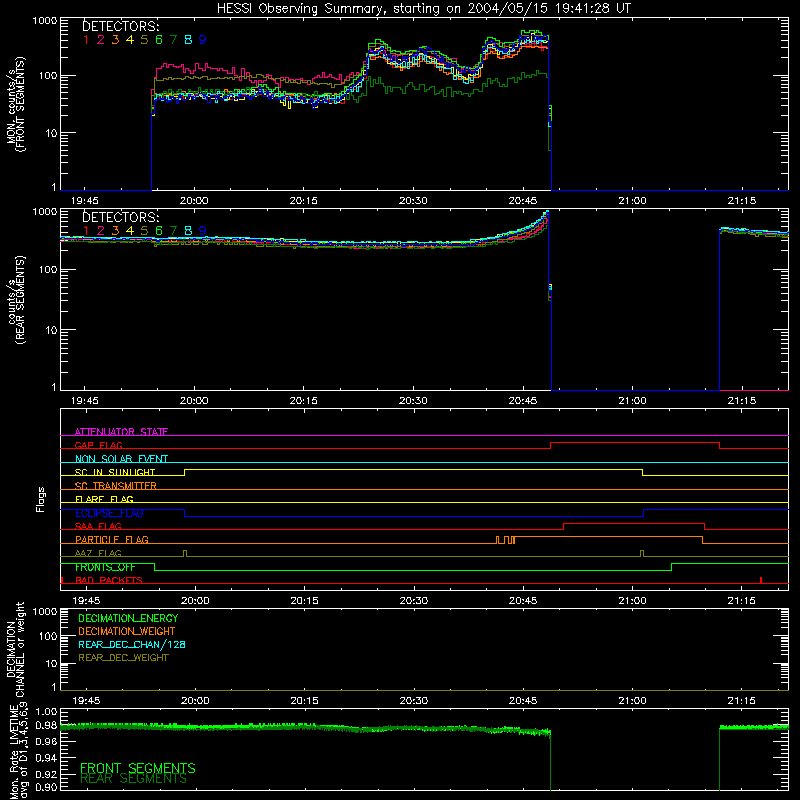The height and width of the screenshot is (800, 800).
Task: Pick magenta detector 2 in rear segments legend
Action: pyautogui.click(x=101, y=231)
